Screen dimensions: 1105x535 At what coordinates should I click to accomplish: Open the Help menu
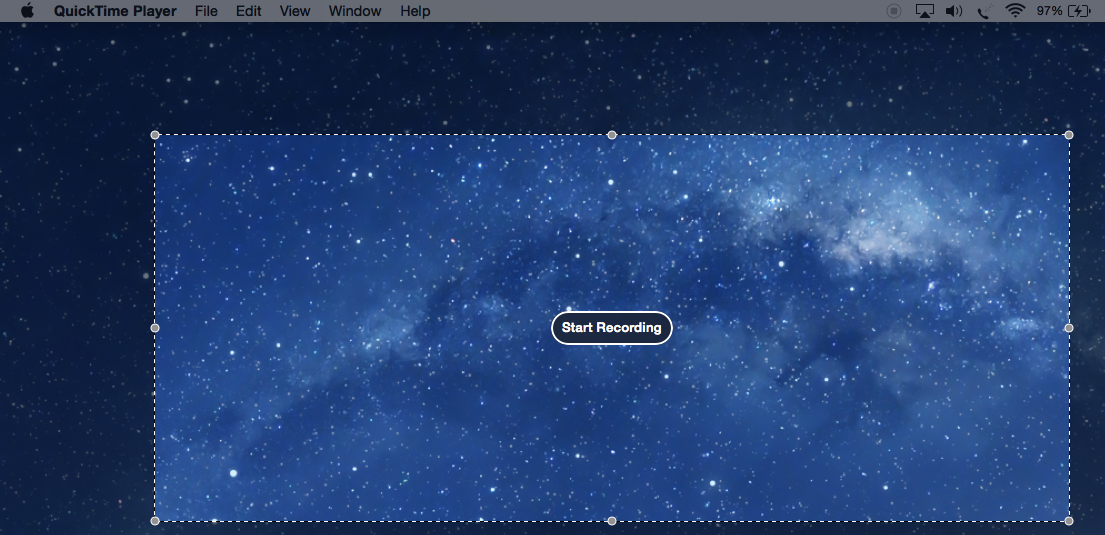[415, 11]
